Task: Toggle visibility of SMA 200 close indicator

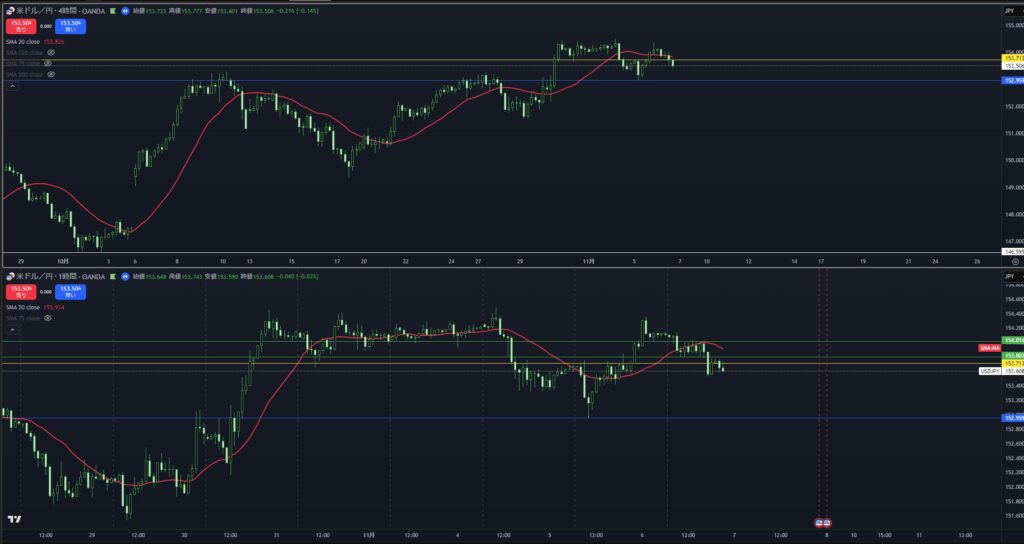Action: [x=50, y=74]
